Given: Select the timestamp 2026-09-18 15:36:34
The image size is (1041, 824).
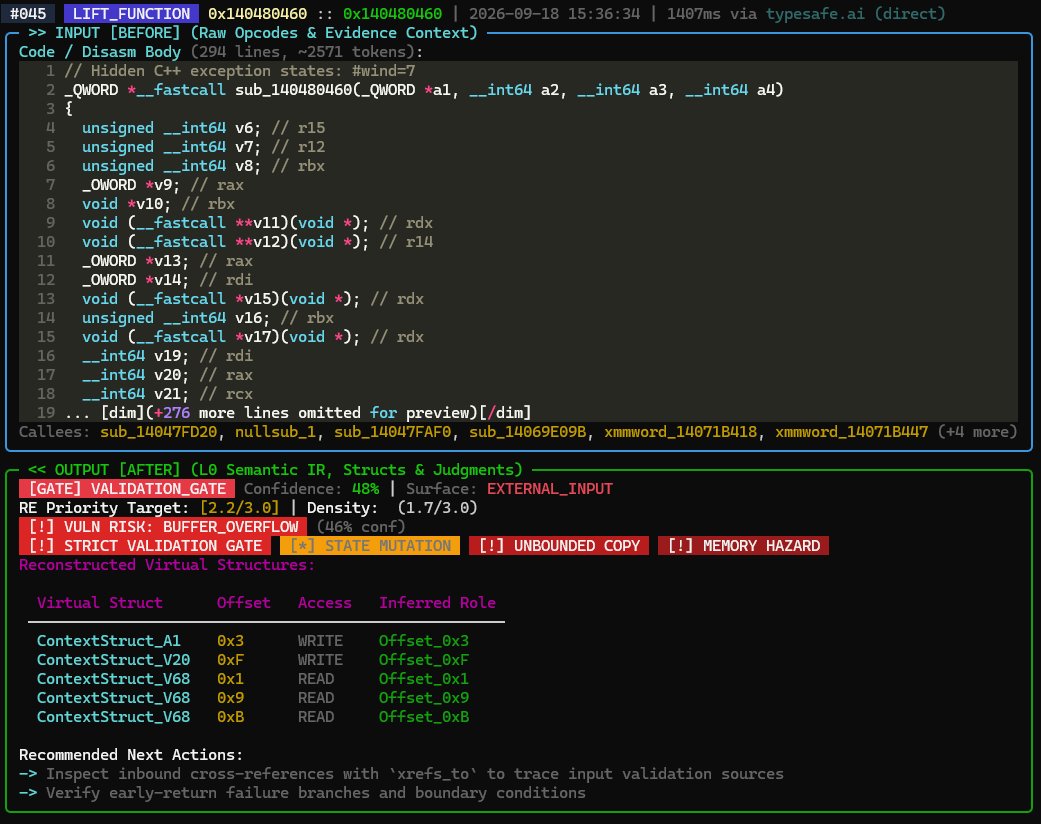Looking at the screenshot, I should pos(554,13).
